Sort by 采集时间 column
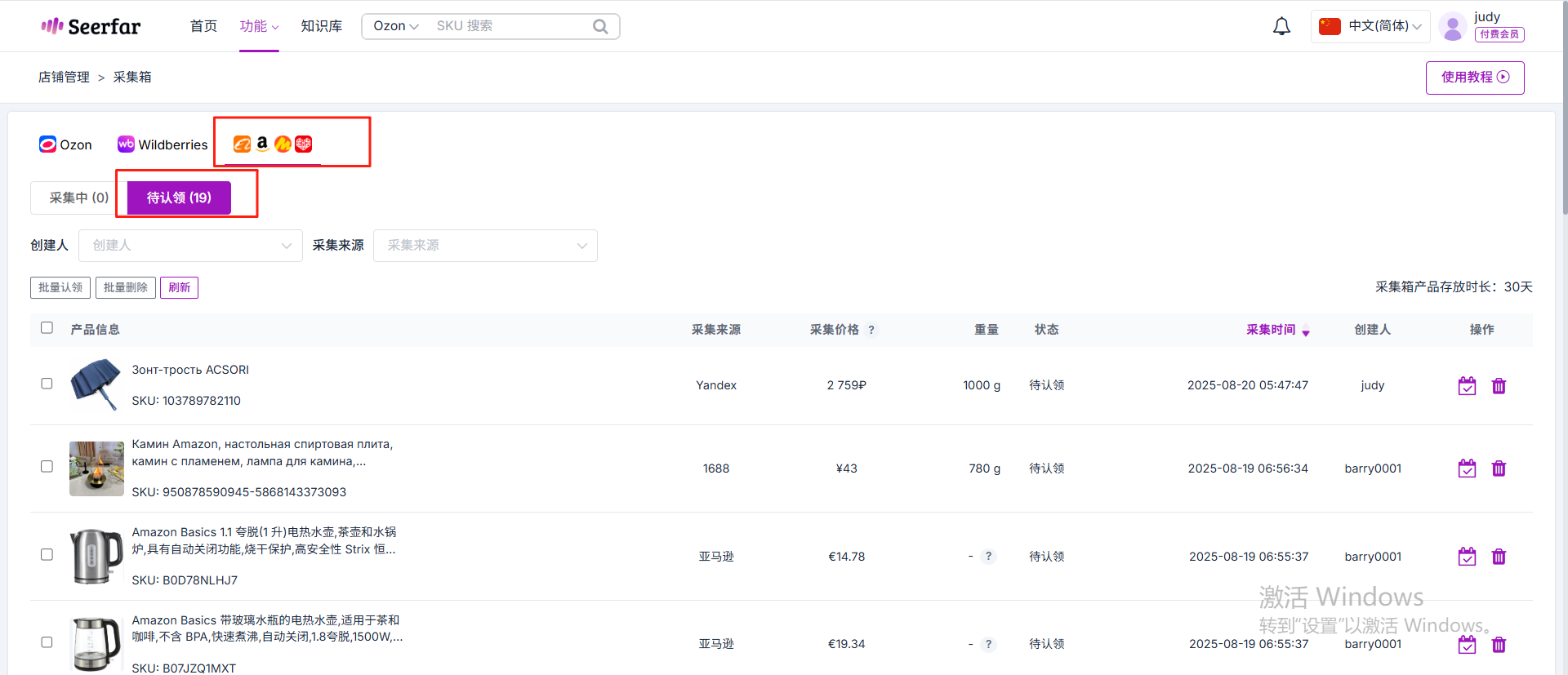The width and height of the screenshot is (1568, 675). [x=1278, y=330]
